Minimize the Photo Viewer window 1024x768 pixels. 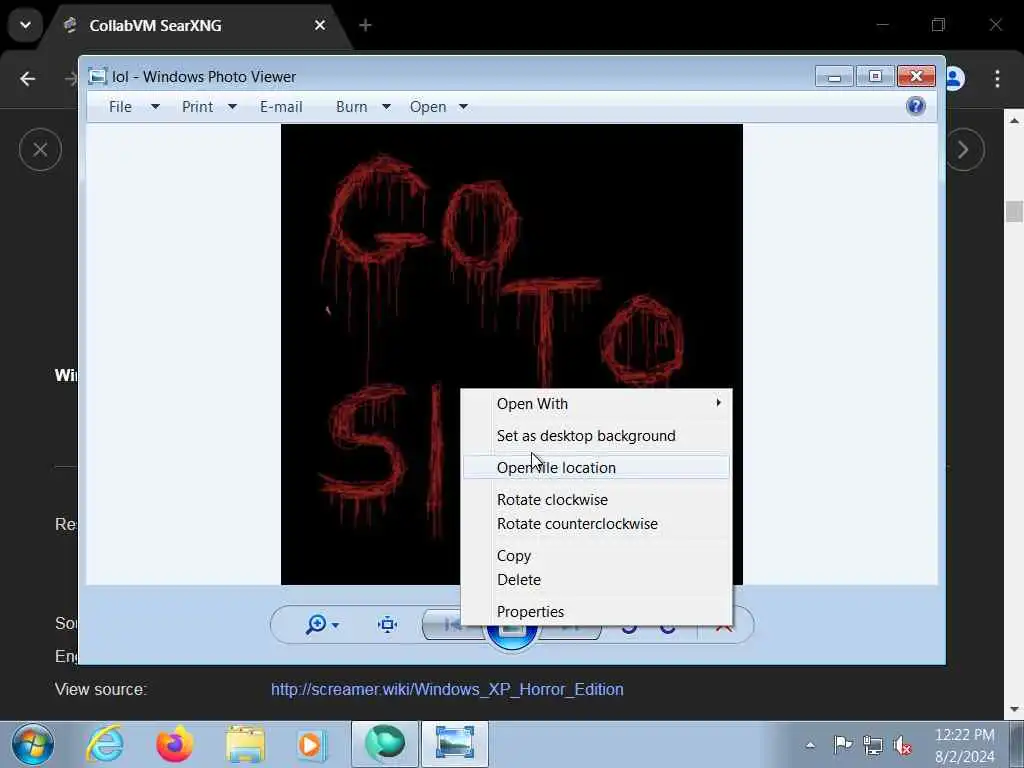pyautogui.click(x=835, y=77)
